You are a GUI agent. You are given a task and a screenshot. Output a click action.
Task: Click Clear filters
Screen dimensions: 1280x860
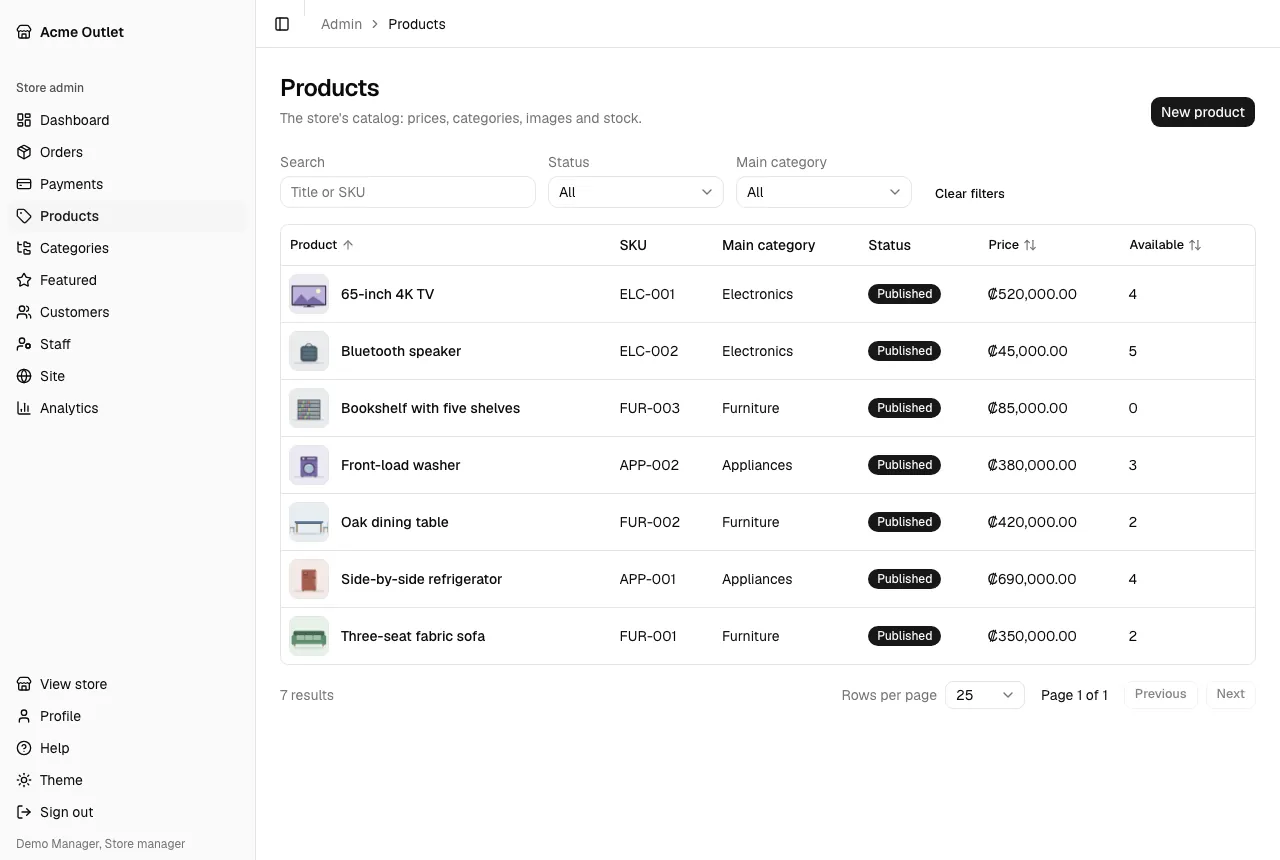click(x=970, y=193)
